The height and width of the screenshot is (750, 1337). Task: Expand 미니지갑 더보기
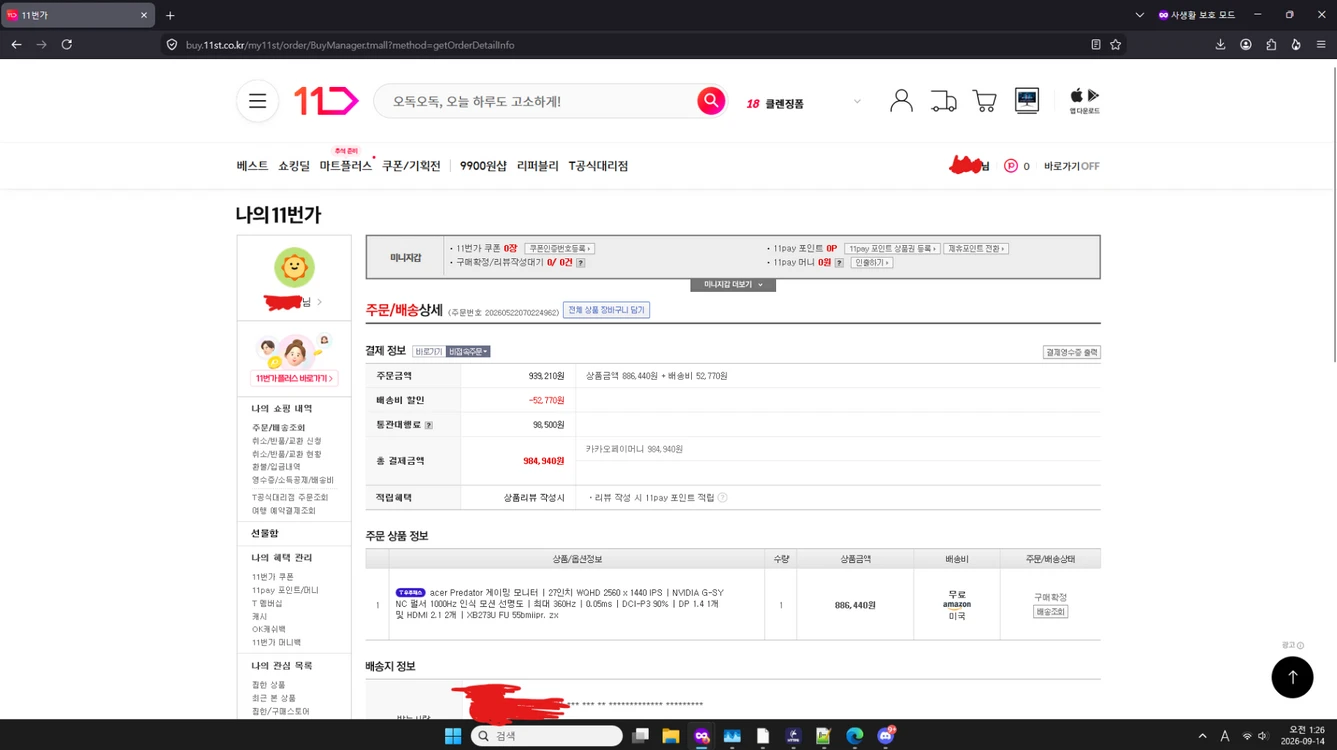tap(733, 285)
